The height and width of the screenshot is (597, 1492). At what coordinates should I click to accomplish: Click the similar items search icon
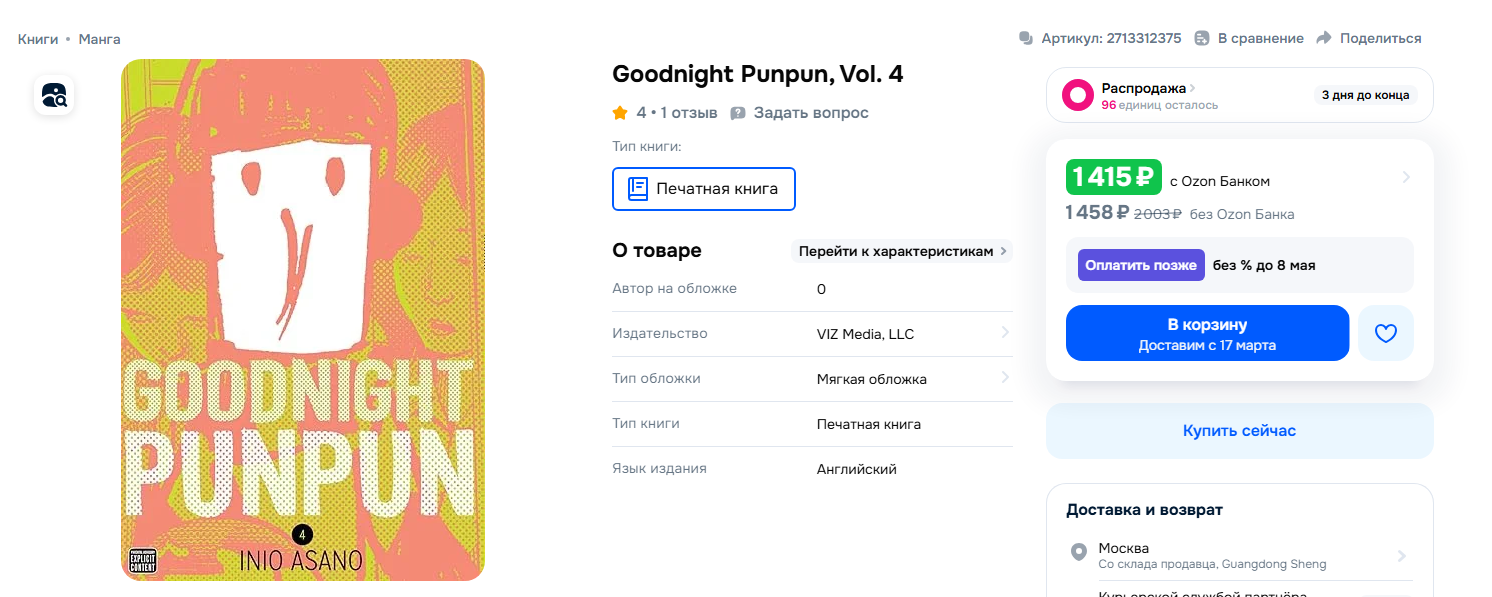click(54, 95)
